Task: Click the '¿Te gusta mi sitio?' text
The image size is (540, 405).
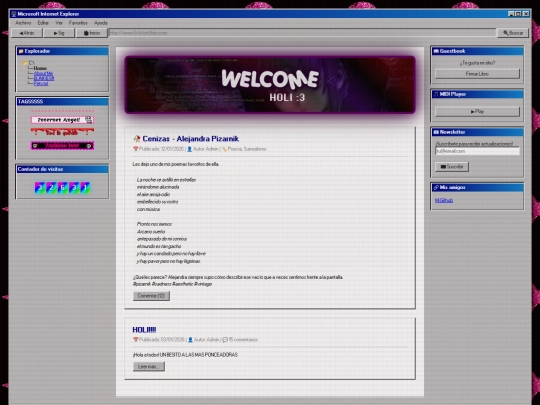Action: [477, 63]
